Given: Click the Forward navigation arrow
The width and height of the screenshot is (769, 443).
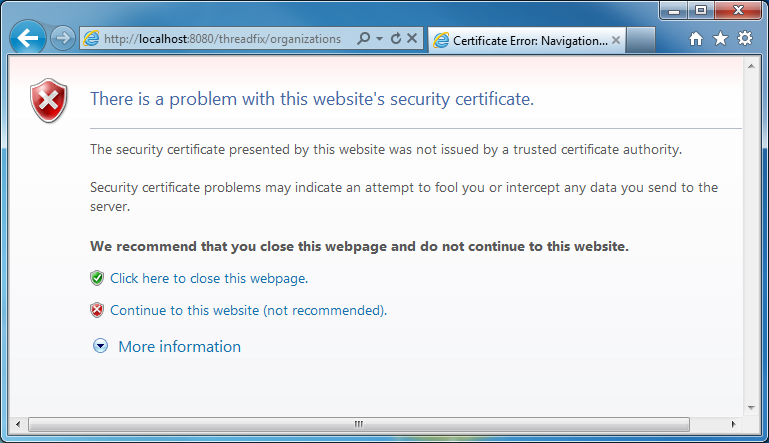Looking at the screenshot, I should pos(63,38).
